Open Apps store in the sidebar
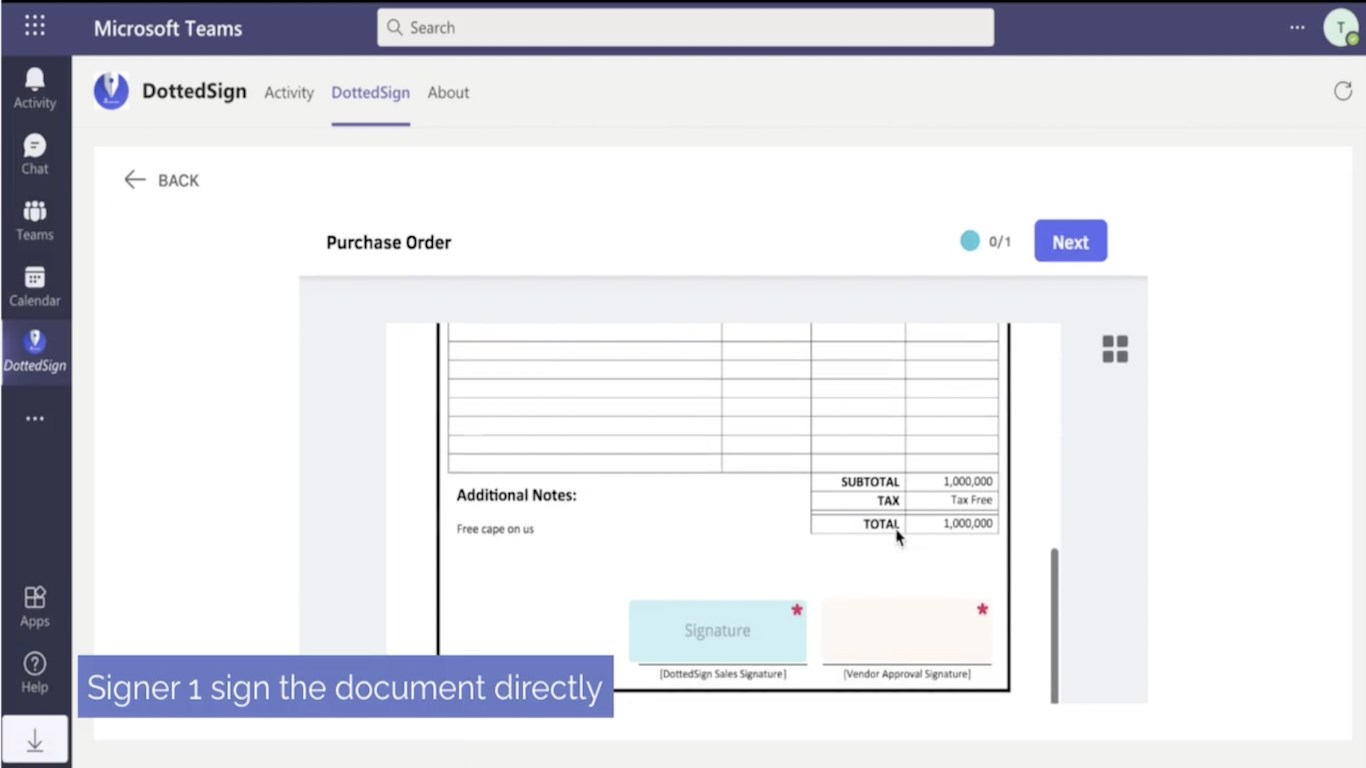The image size is (1366, 768). (x=35, y=606)
